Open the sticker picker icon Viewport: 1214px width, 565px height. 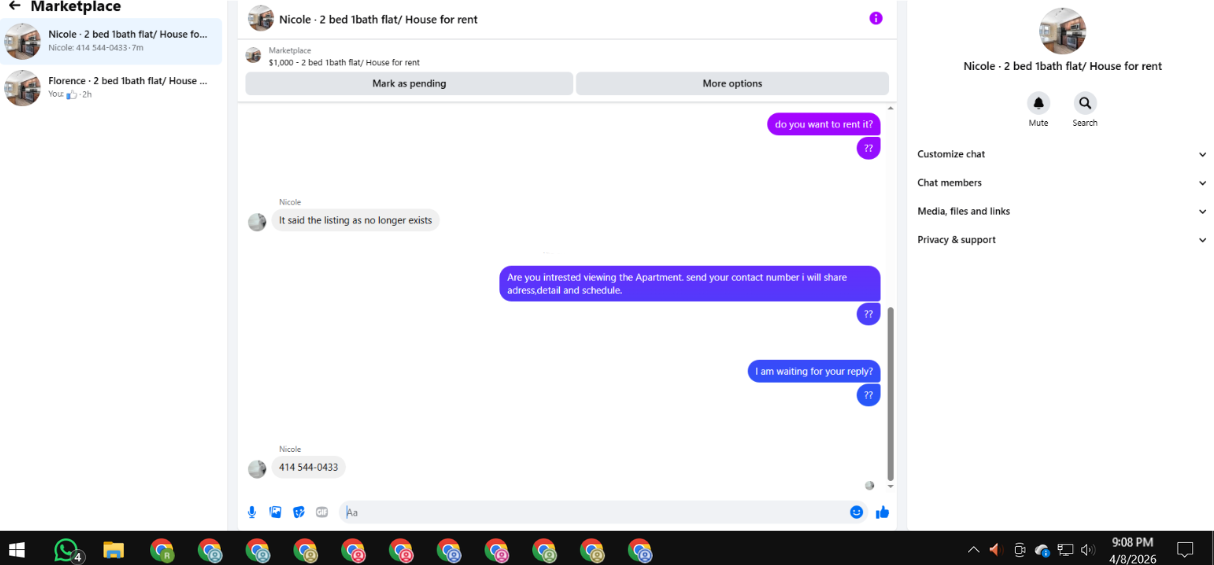coord(298,512)
